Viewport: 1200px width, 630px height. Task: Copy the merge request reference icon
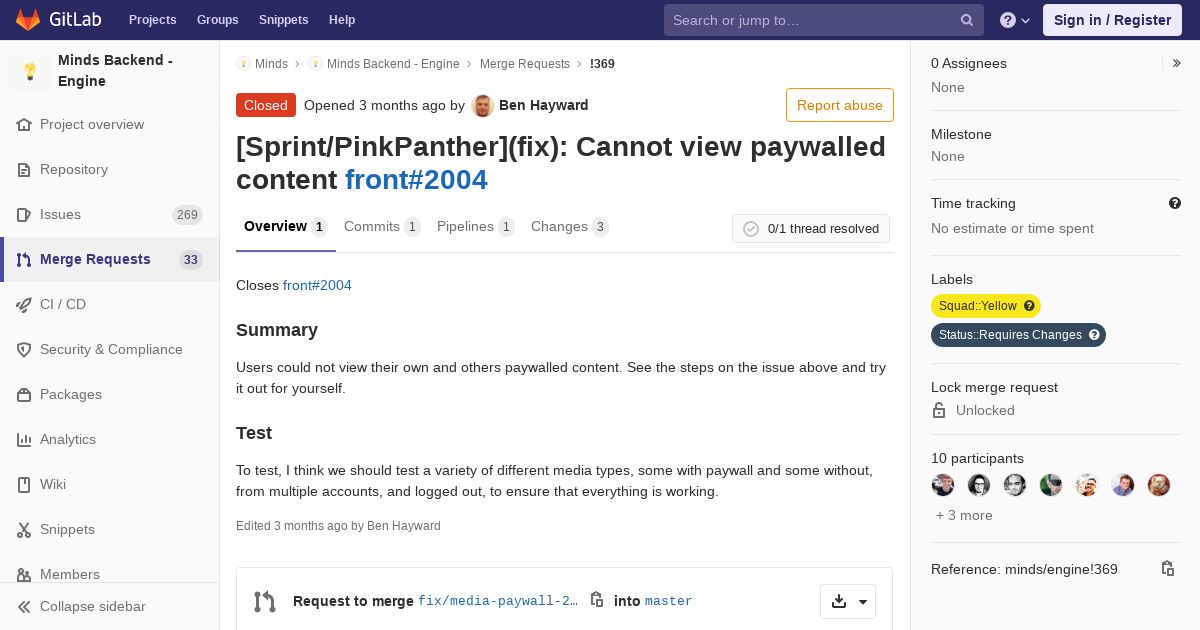(1167, 568)
